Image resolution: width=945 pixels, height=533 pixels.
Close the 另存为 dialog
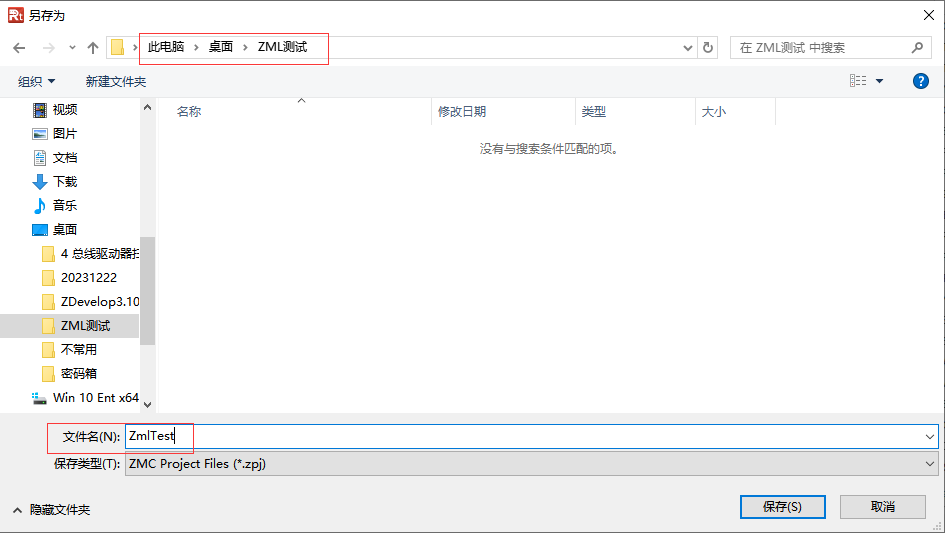929,15
